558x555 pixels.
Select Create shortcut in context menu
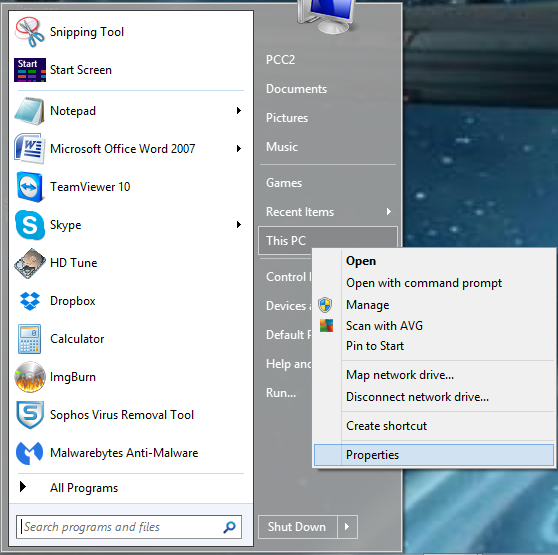[433, 426]
